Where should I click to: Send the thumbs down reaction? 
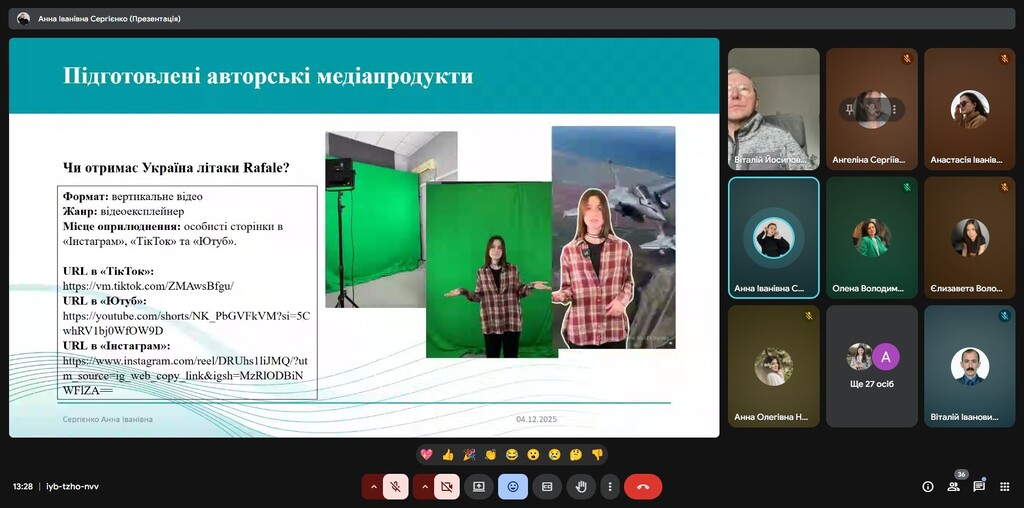click(597, 454)
